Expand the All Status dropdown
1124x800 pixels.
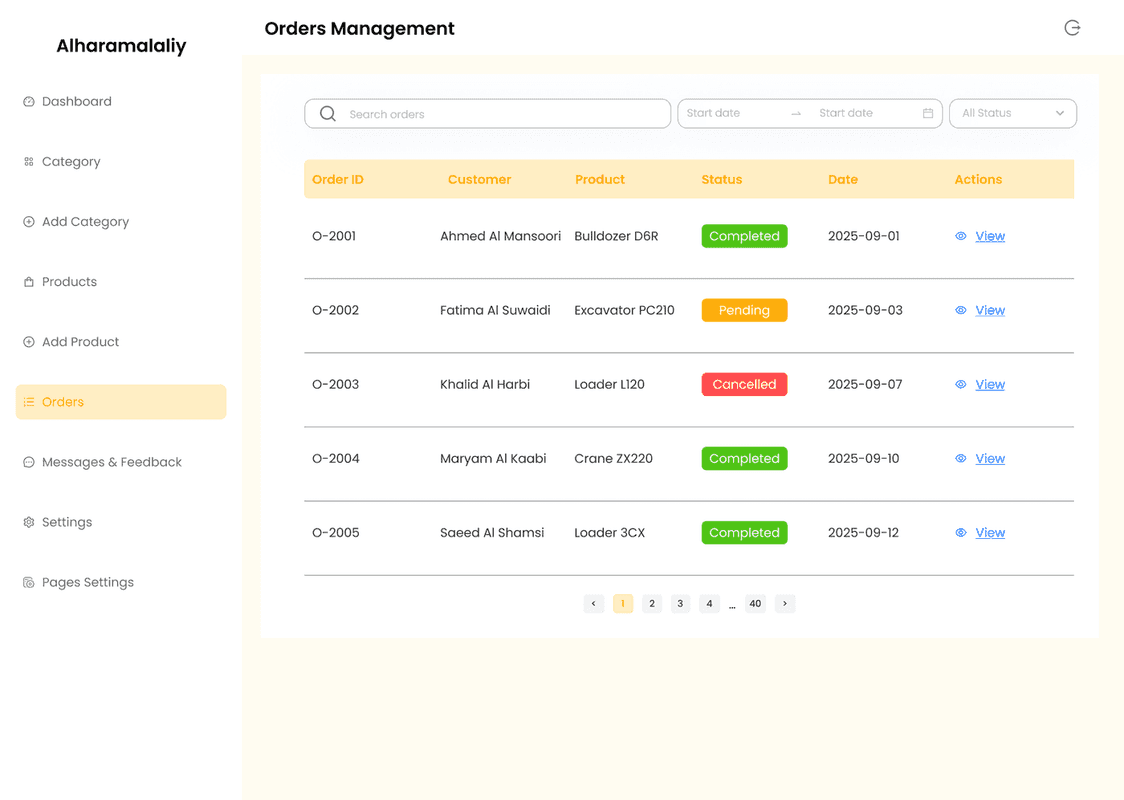tap(1012, 114)
